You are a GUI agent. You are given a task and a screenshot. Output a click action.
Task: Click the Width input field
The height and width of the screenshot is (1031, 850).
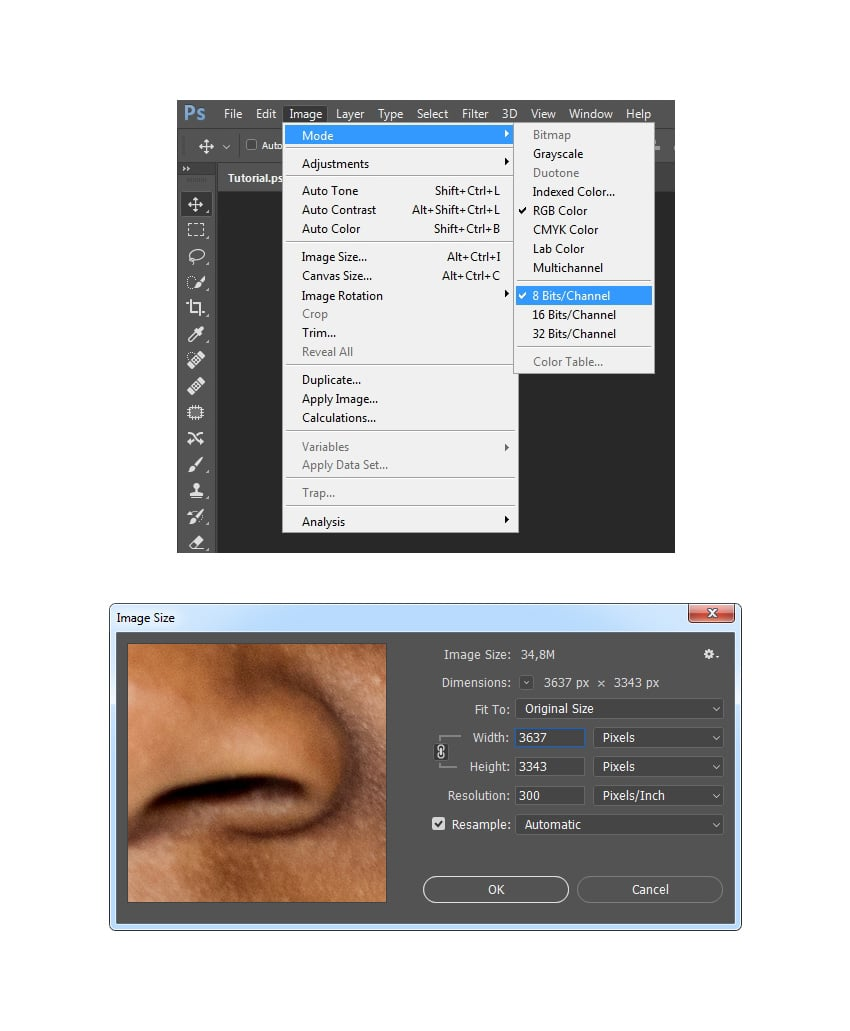point(550,738)
